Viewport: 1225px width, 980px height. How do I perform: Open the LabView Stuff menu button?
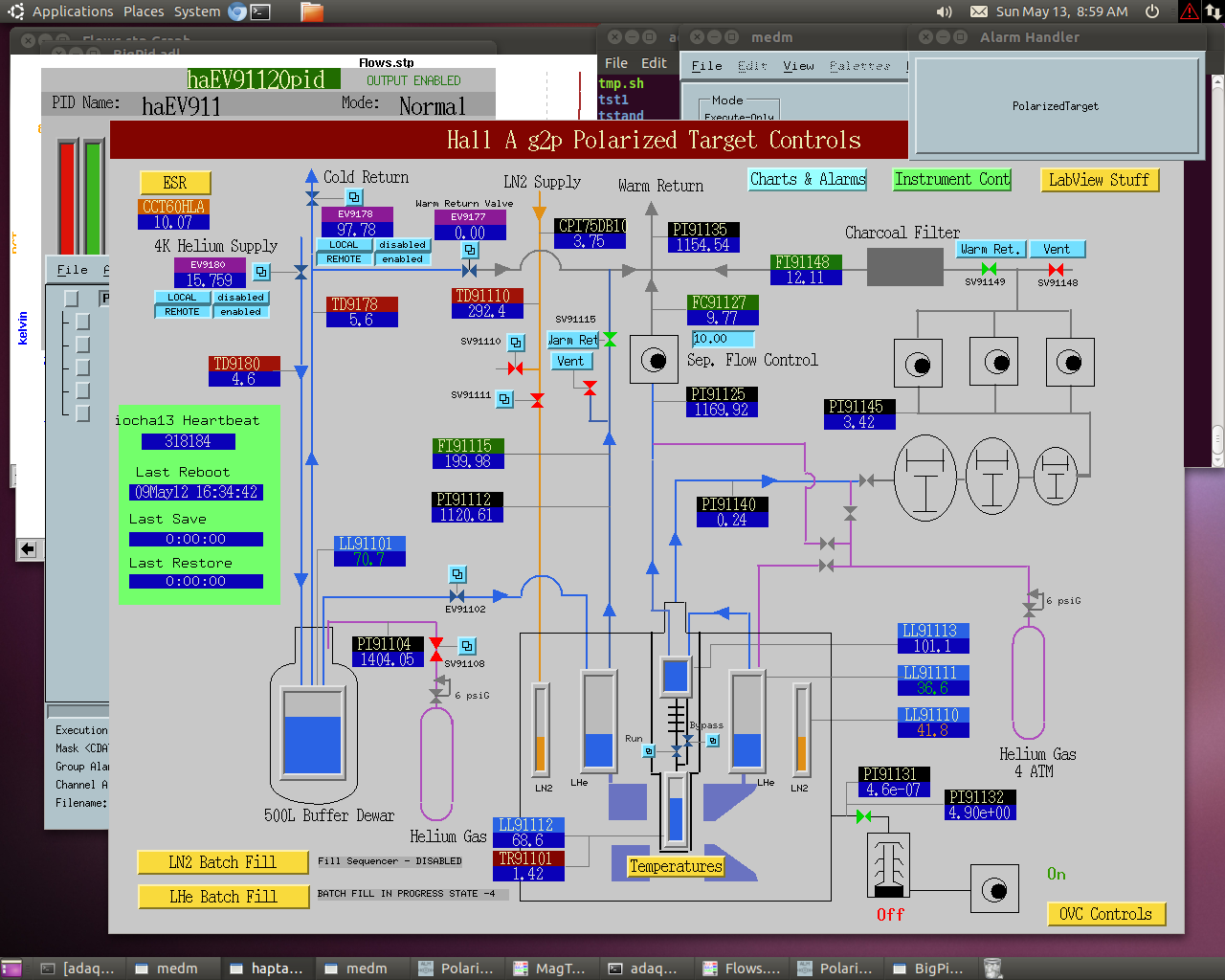click(x=1099, y=180)
